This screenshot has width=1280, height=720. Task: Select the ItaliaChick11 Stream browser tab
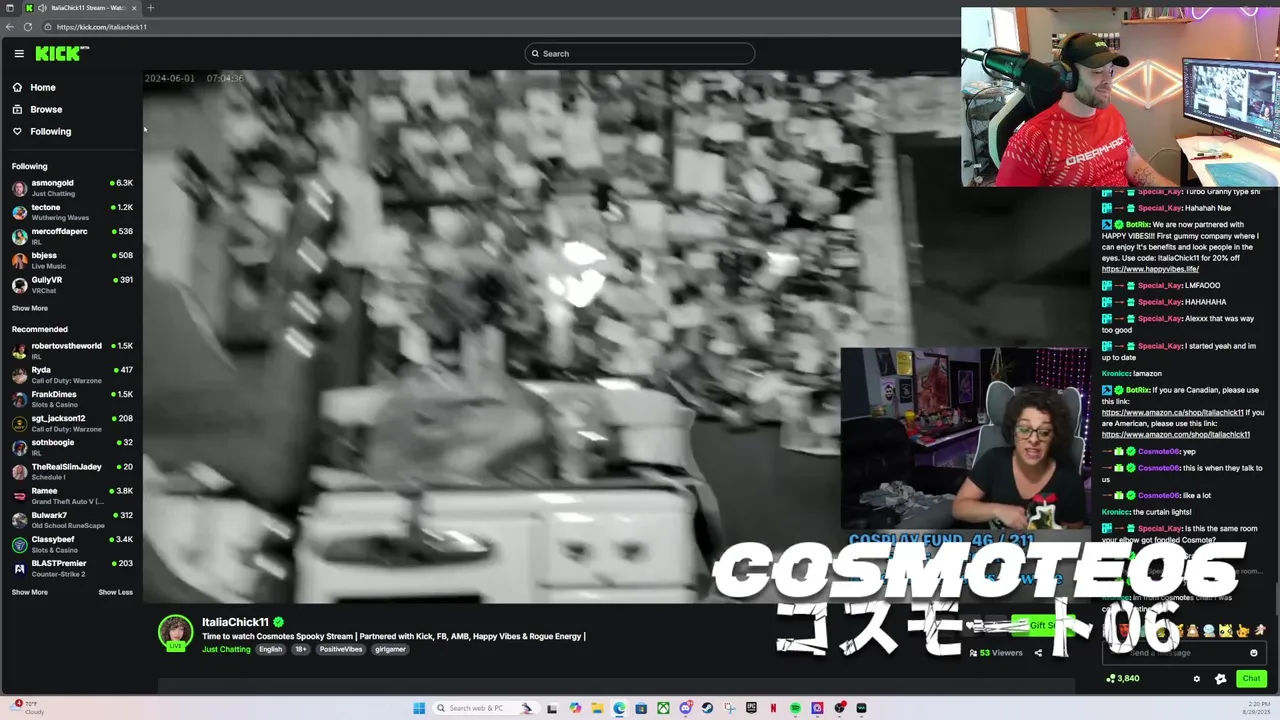(x=83, y=8)
